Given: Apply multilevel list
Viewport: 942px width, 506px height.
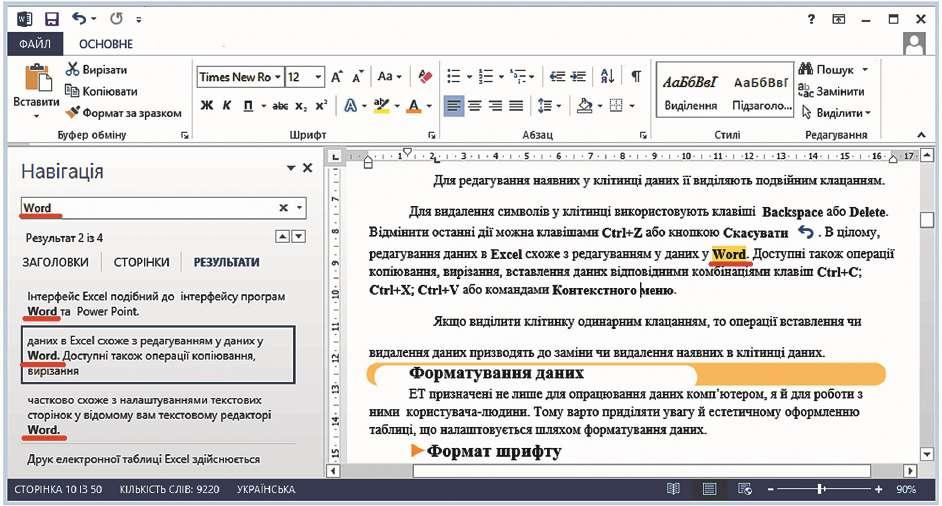Looking at the screenshot, I should [x=517, y=76].
